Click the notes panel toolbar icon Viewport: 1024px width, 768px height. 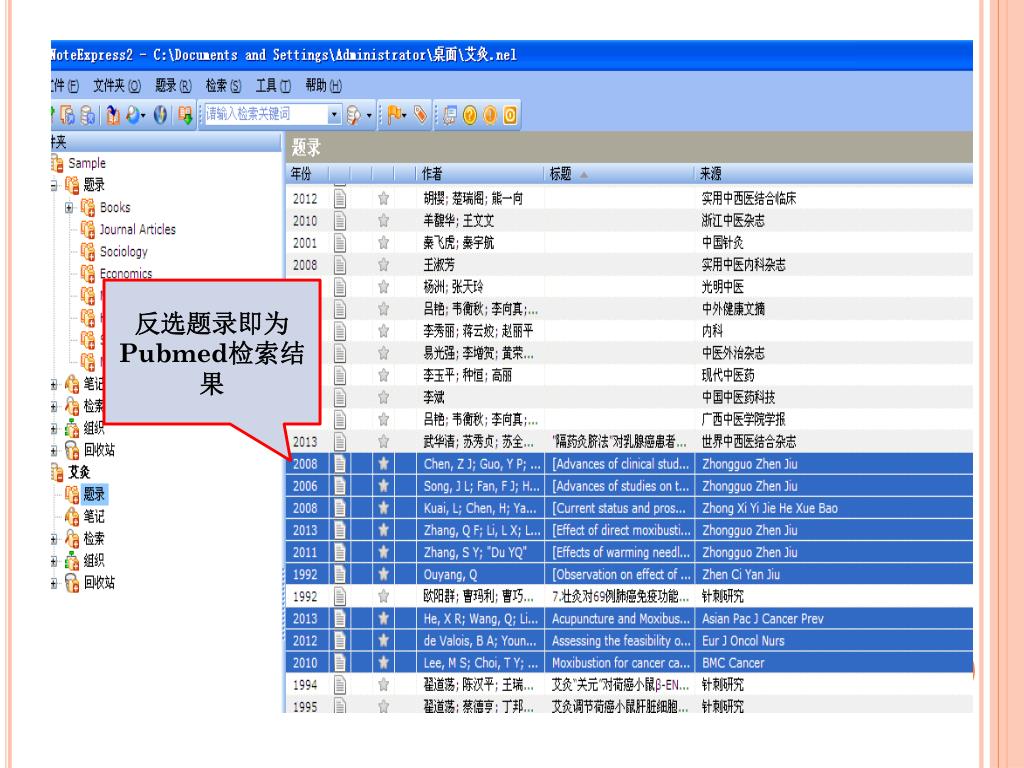tap(449, 115)
